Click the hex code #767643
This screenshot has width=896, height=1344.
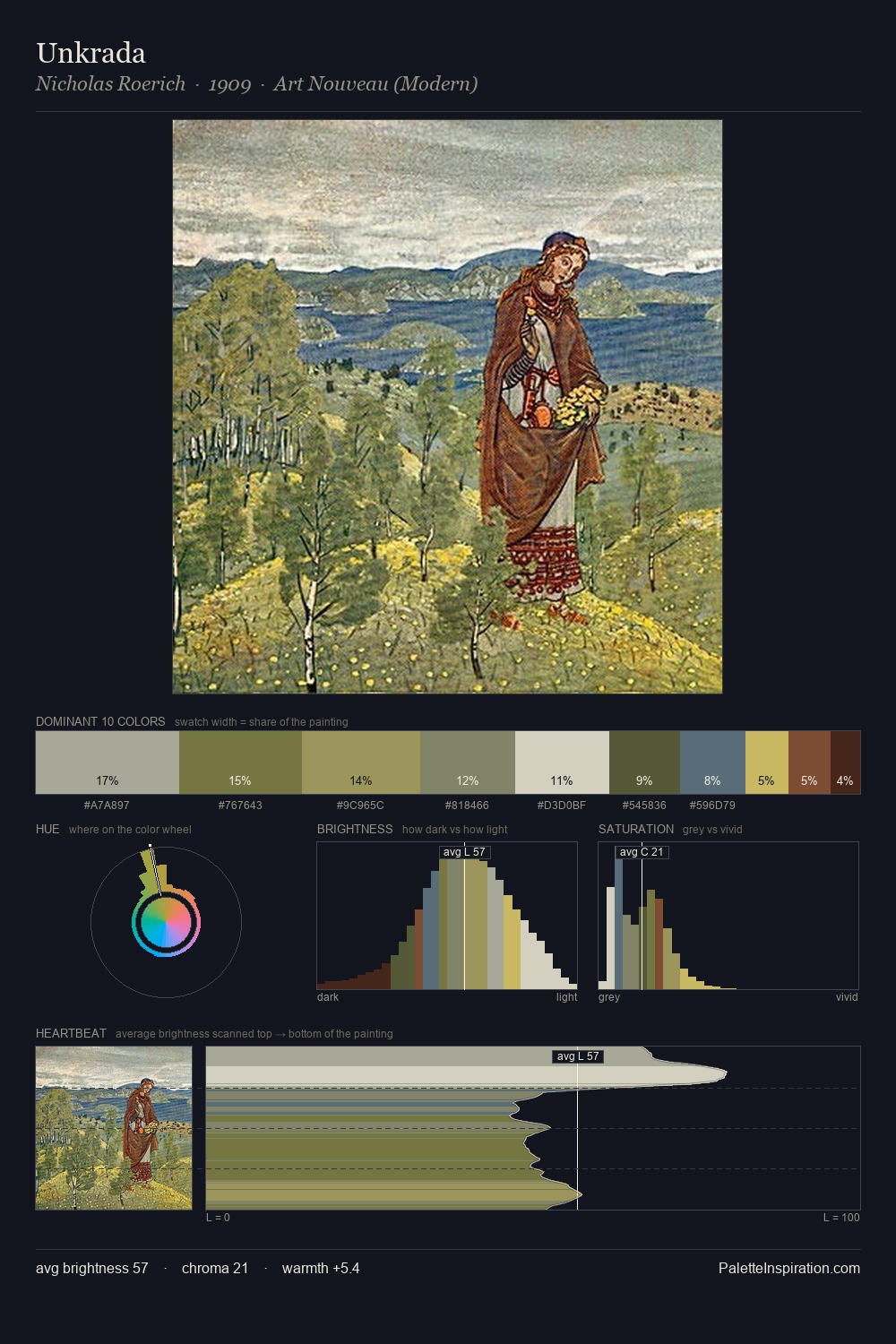point(240,806)
